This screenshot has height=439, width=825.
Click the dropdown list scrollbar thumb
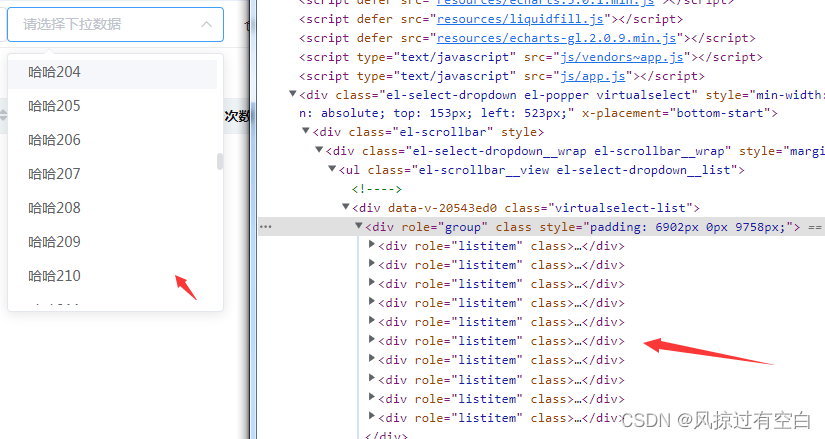point(220,162)
